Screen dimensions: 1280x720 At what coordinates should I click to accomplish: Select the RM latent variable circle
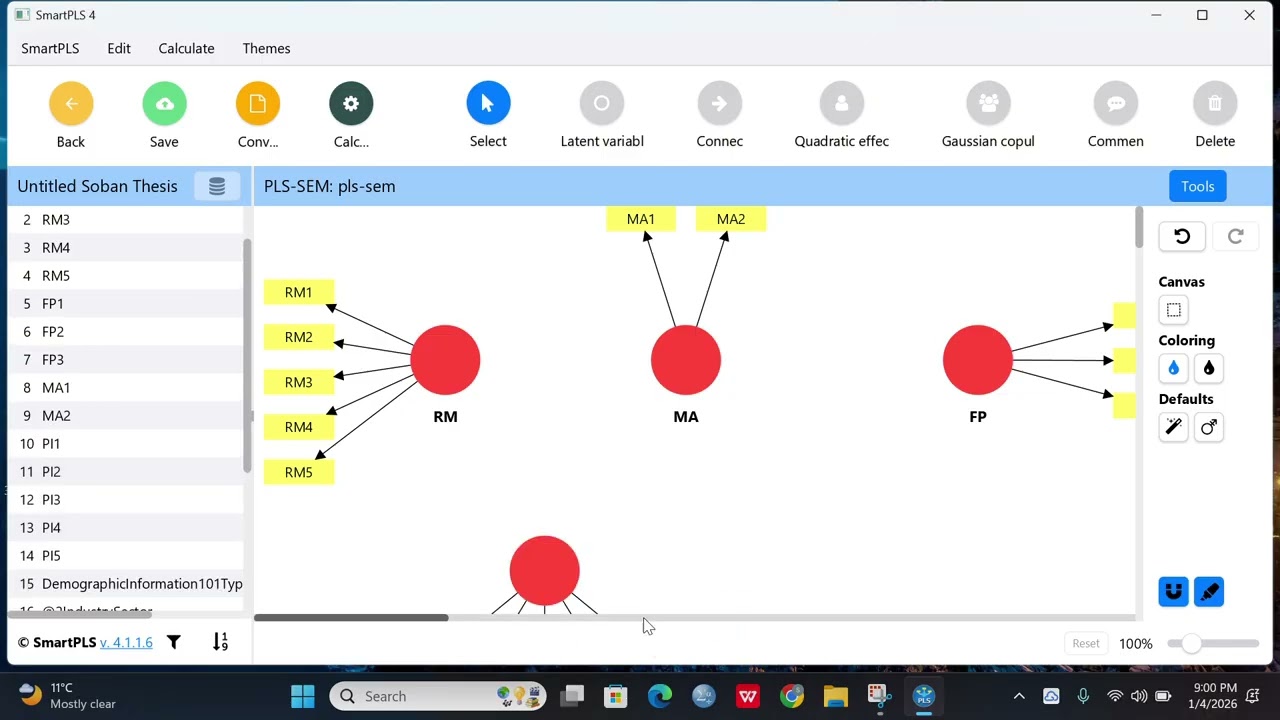point(445,360)
